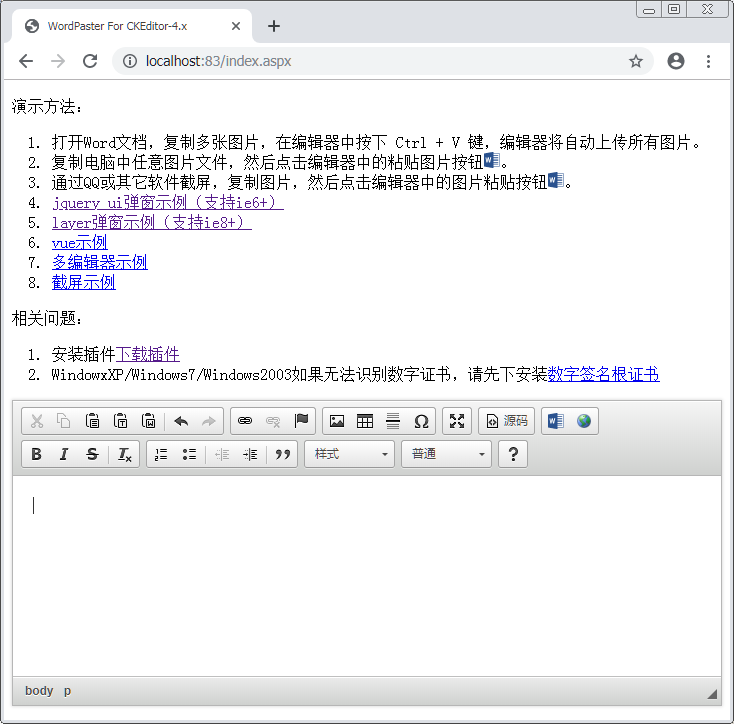The image size is (734, 724).
Task: Select the WordPaster For CKEditor-4.x tab
Action: (132, 26)
